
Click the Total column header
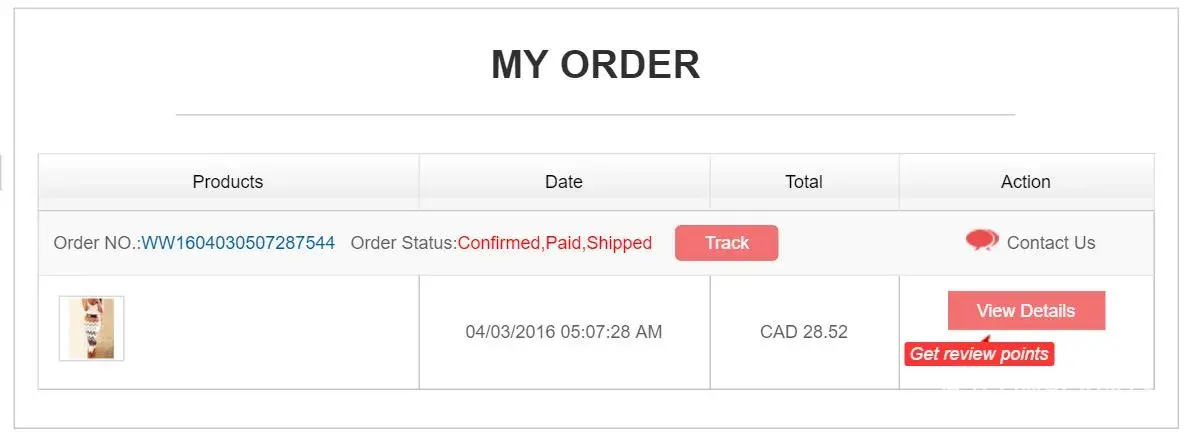pos(804,182)
